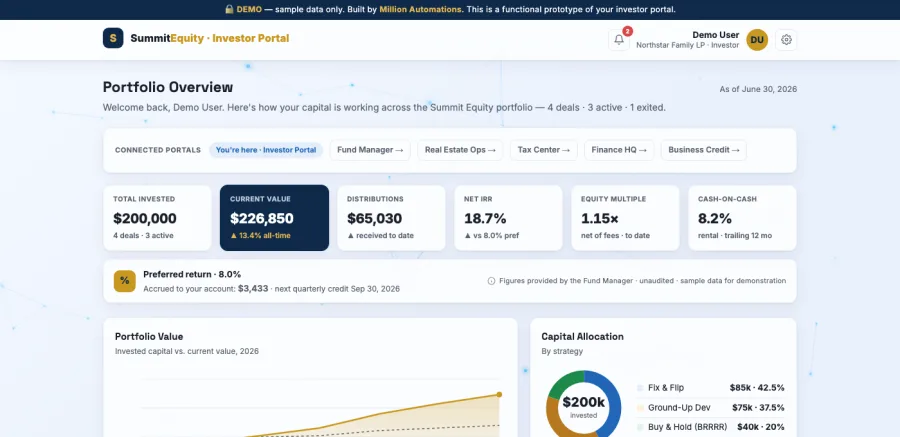Click the Demo User name text

[x=716, y=35]
